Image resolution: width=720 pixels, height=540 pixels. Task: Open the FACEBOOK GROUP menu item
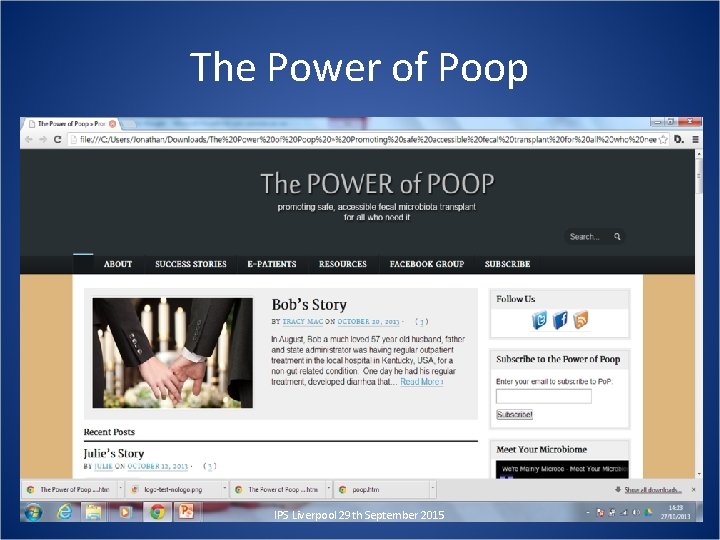427,264
